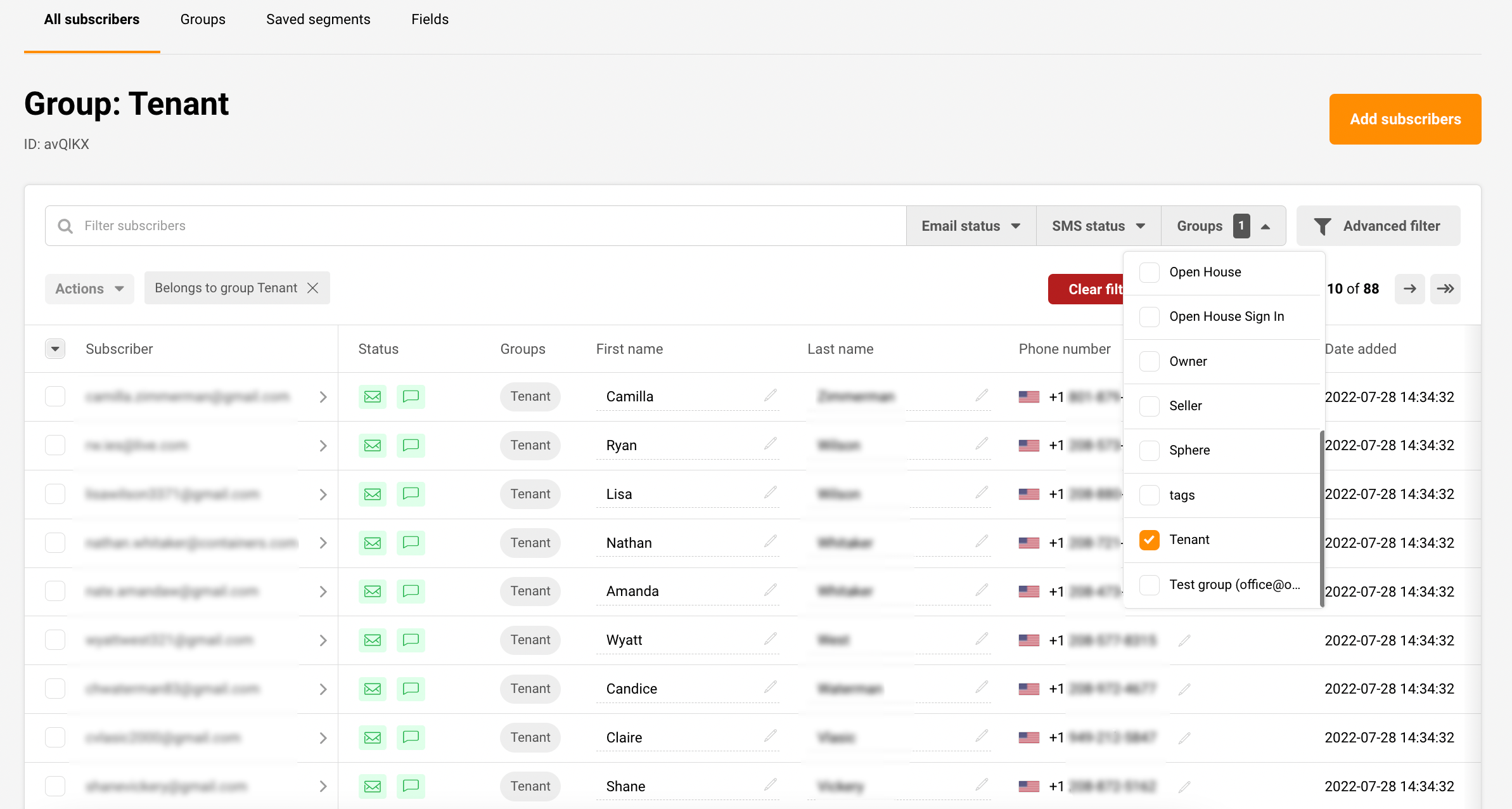Select the row checkbox for Amanda
Image resolution: width=1512 pixels, height=809 pixels.
point(55,591)
